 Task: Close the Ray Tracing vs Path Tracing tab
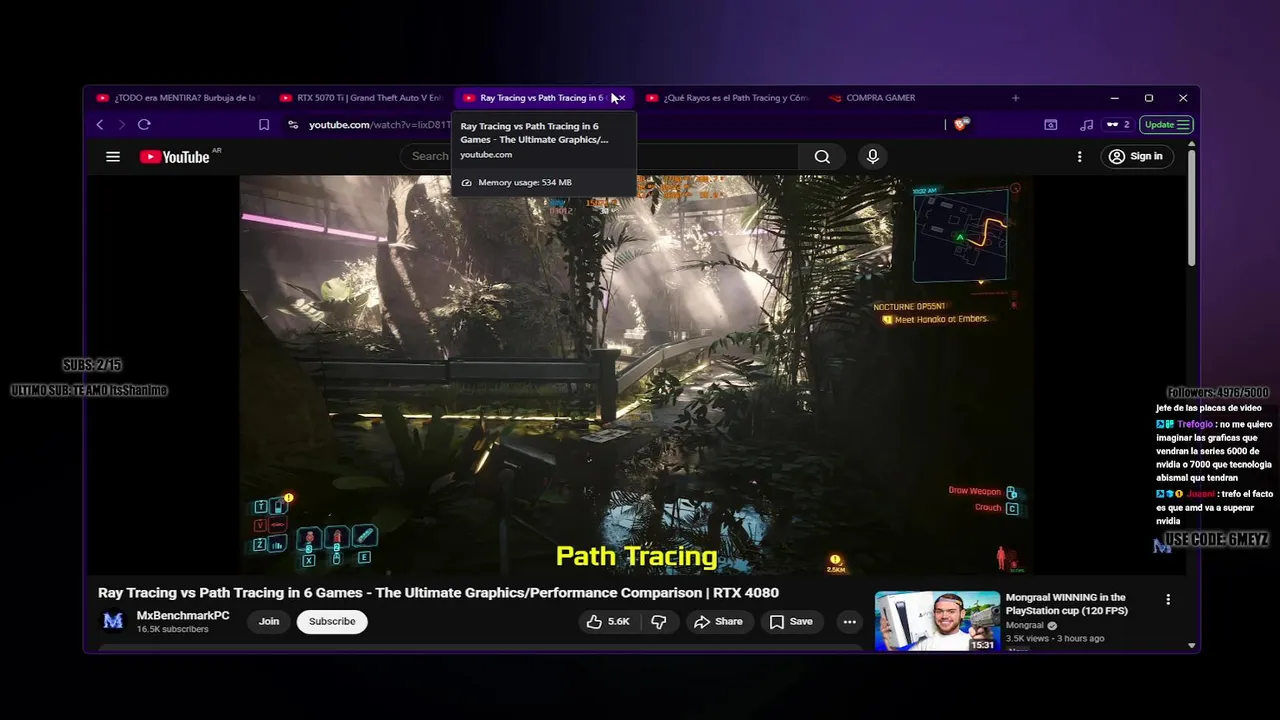coord(621,98)
